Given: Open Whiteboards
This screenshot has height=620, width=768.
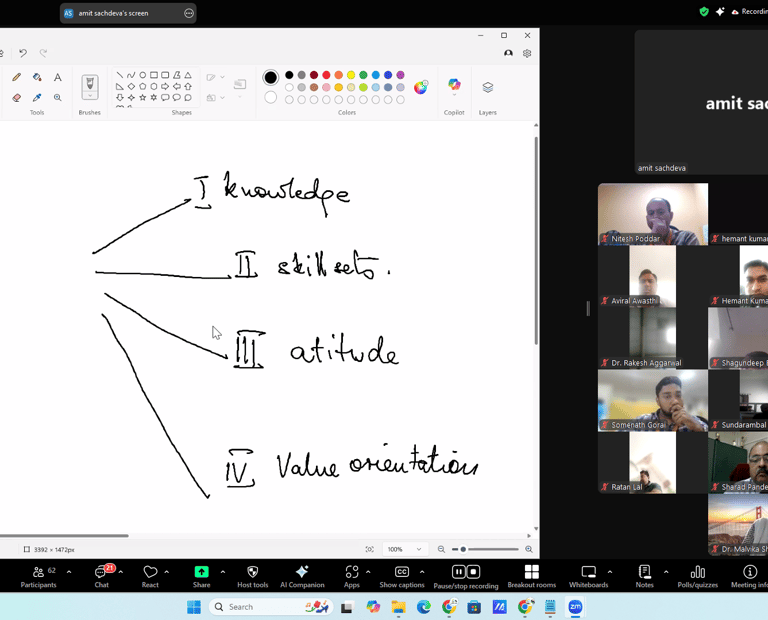Looking at the screenshot, I should [x=588, y=576].
